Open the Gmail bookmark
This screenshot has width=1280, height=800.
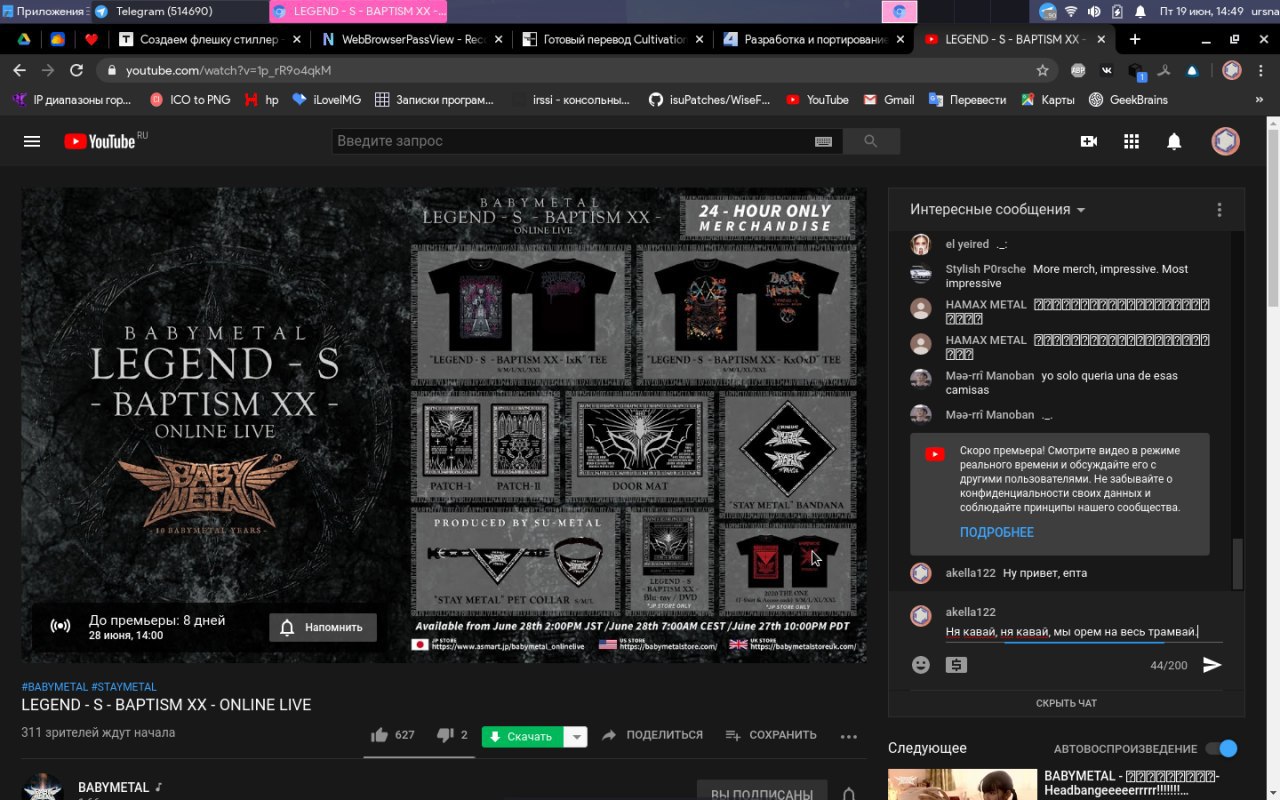click(889, 100)
